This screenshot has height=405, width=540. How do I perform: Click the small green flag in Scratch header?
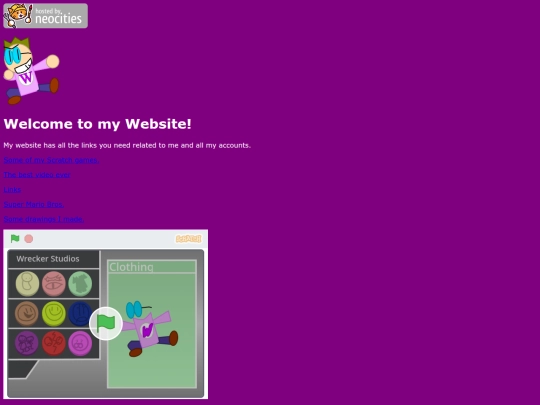tap(15, 239)
